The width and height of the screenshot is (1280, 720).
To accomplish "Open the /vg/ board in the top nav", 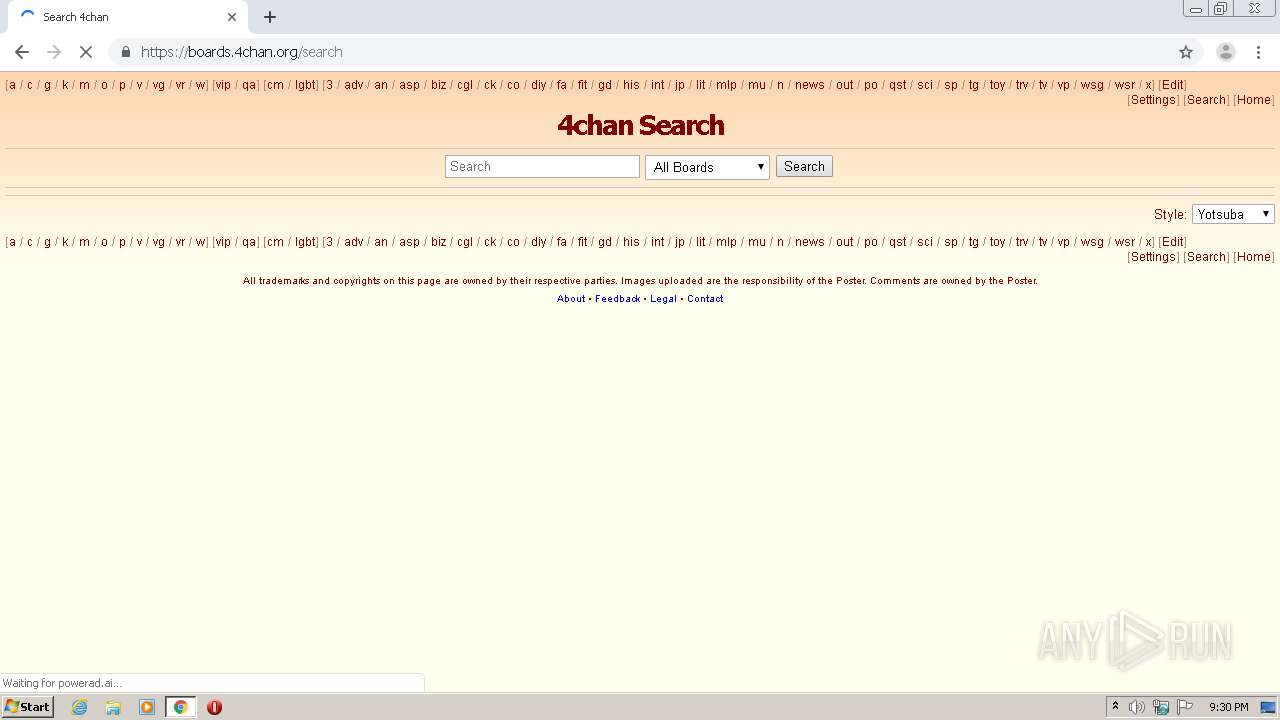I will 158,85.
